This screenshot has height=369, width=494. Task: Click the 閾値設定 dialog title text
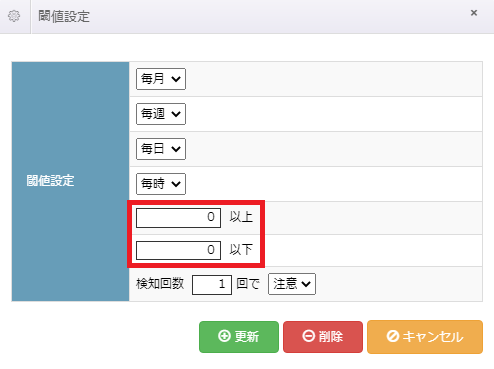point(64,16)
